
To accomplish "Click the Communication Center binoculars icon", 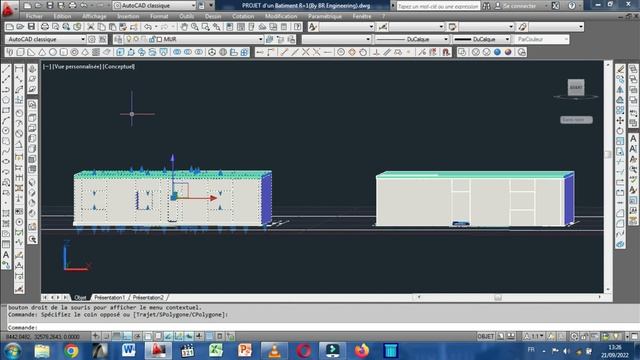I will pyautogui.click(x=486, y=6).
